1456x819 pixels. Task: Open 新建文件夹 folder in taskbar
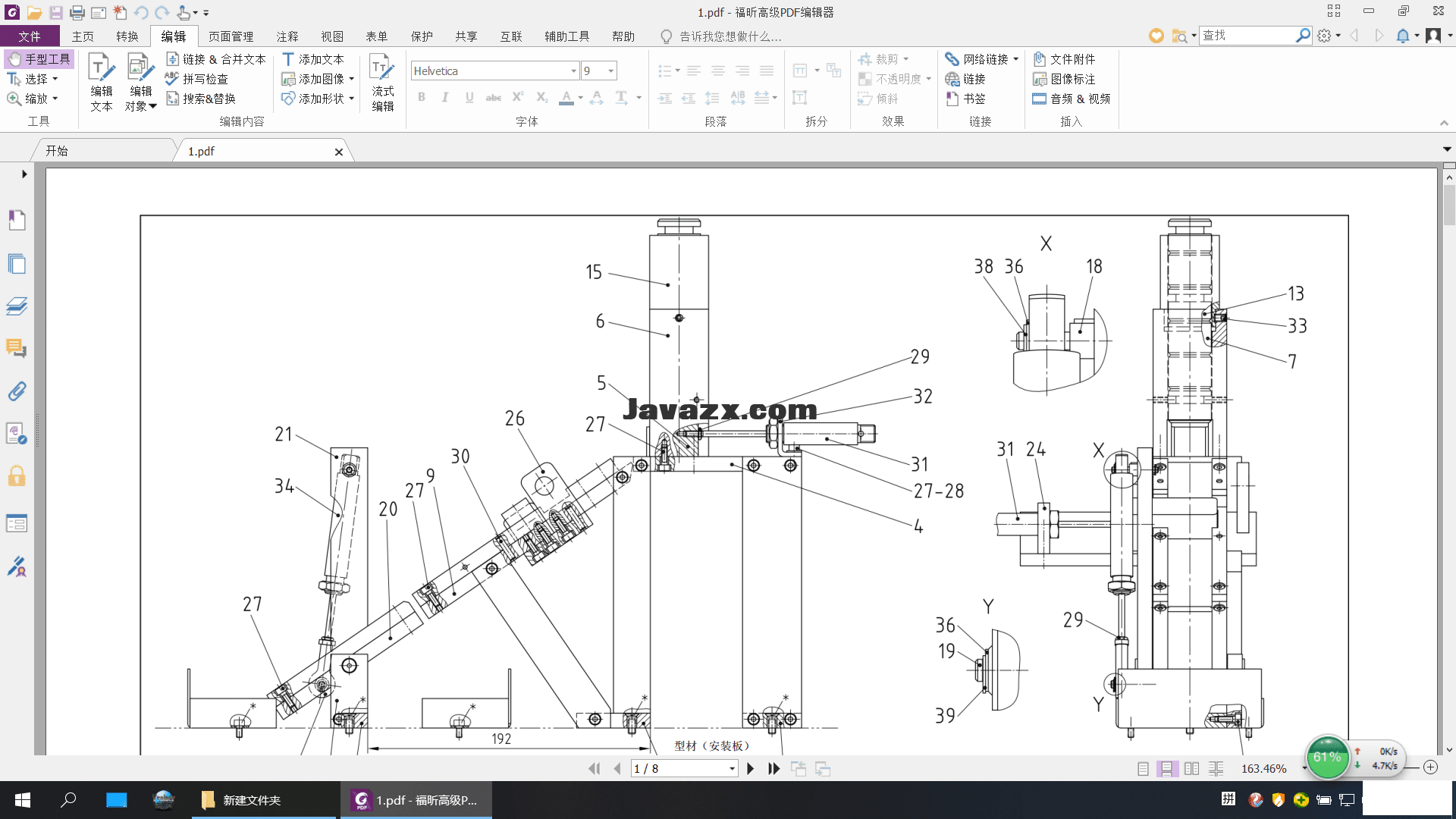click(263, 800)
